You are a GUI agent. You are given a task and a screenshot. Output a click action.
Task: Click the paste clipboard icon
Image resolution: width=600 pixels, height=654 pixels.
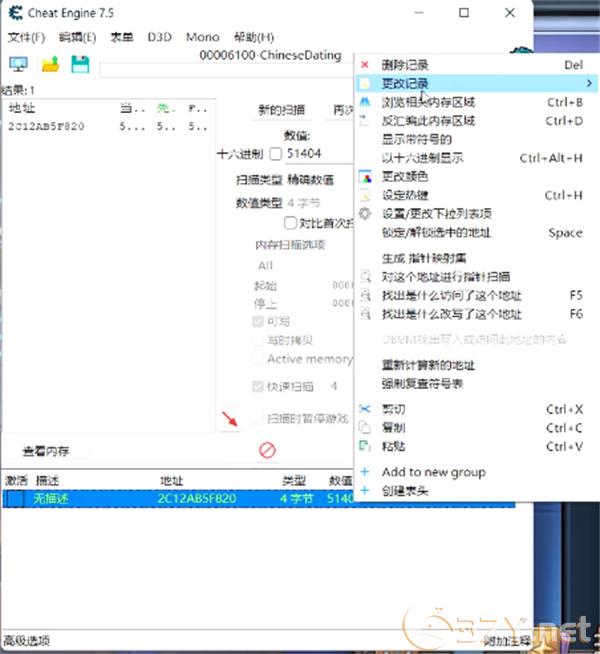pos(365,446)
